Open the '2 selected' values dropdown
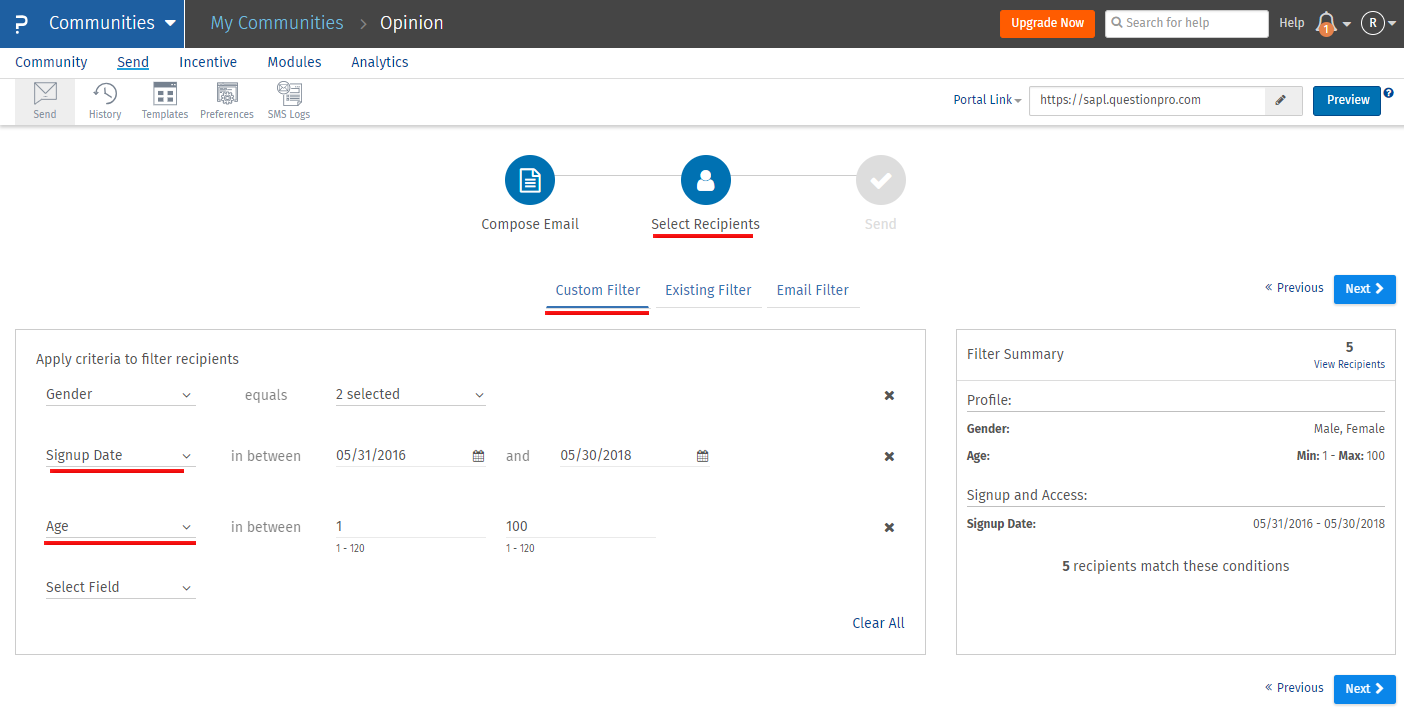The height and width of the screenshot is (726, 1404). tap(410, 395)
